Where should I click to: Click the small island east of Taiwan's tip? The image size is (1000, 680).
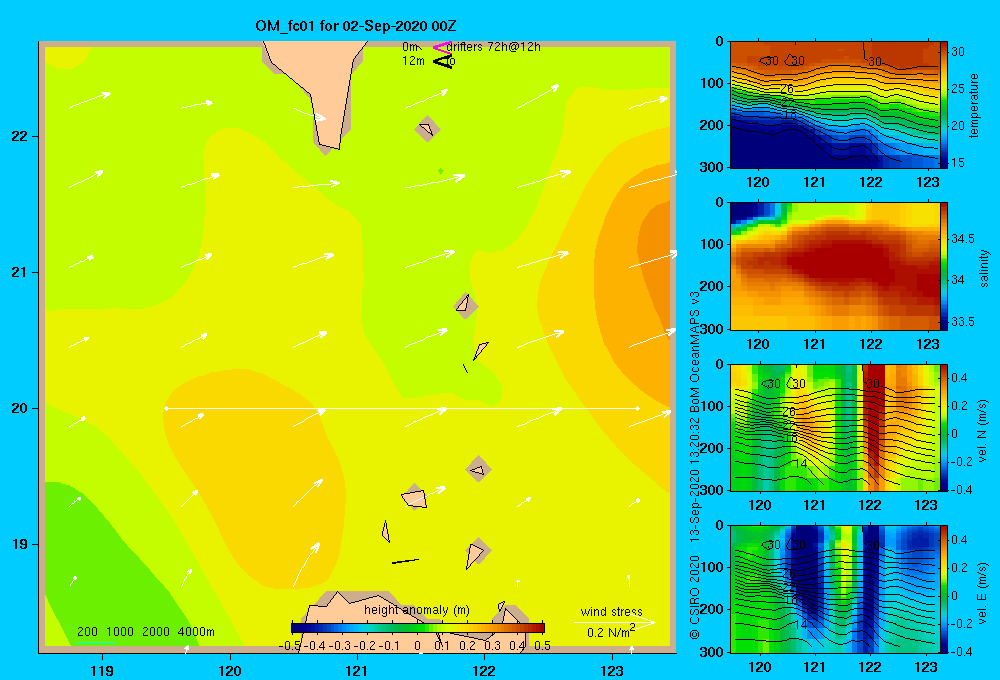tap(427, 129)
